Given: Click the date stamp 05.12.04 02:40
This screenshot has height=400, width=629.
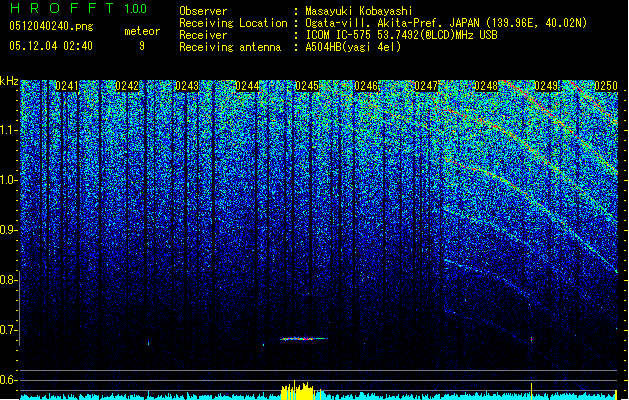Looking at the screenshot, I should point(51,46).
